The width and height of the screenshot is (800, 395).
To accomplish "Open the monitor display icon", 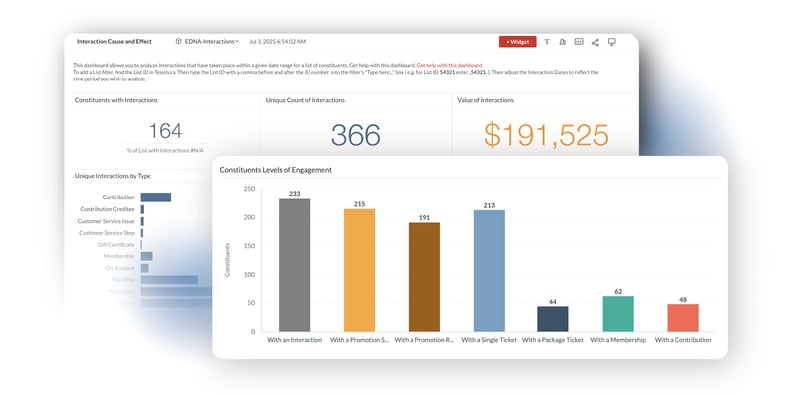I will click(611, 42).
